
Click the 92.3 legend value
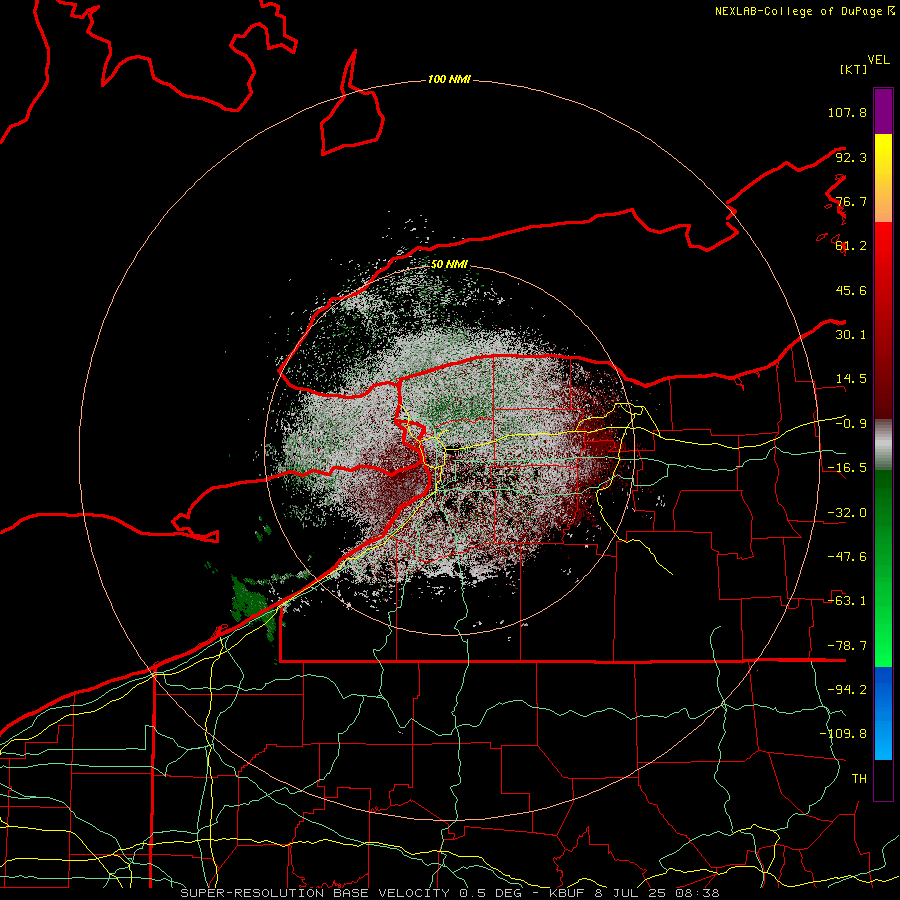click(851, 157)
